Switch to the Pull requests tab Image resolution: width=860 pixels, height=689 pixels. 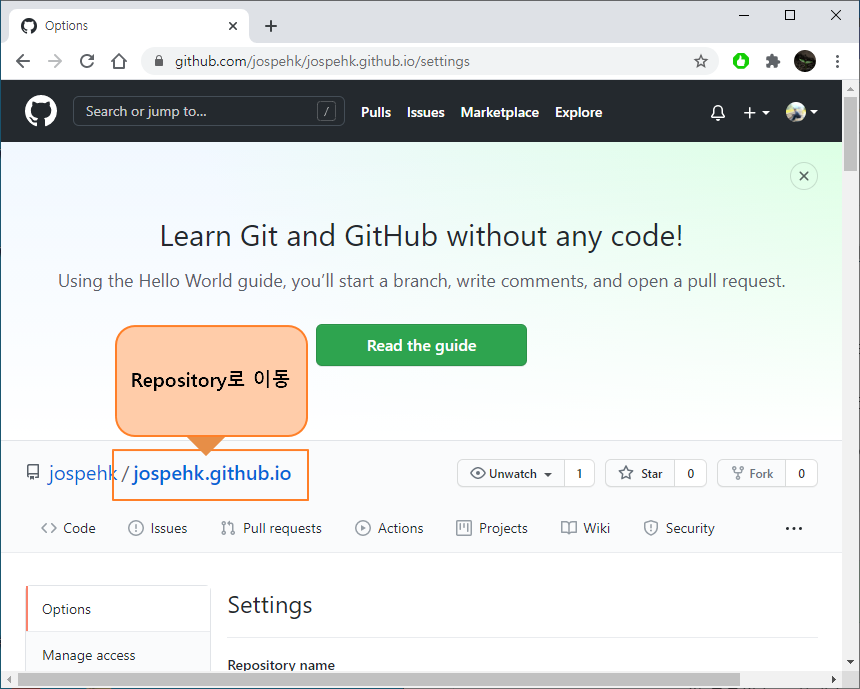[271, 528]
